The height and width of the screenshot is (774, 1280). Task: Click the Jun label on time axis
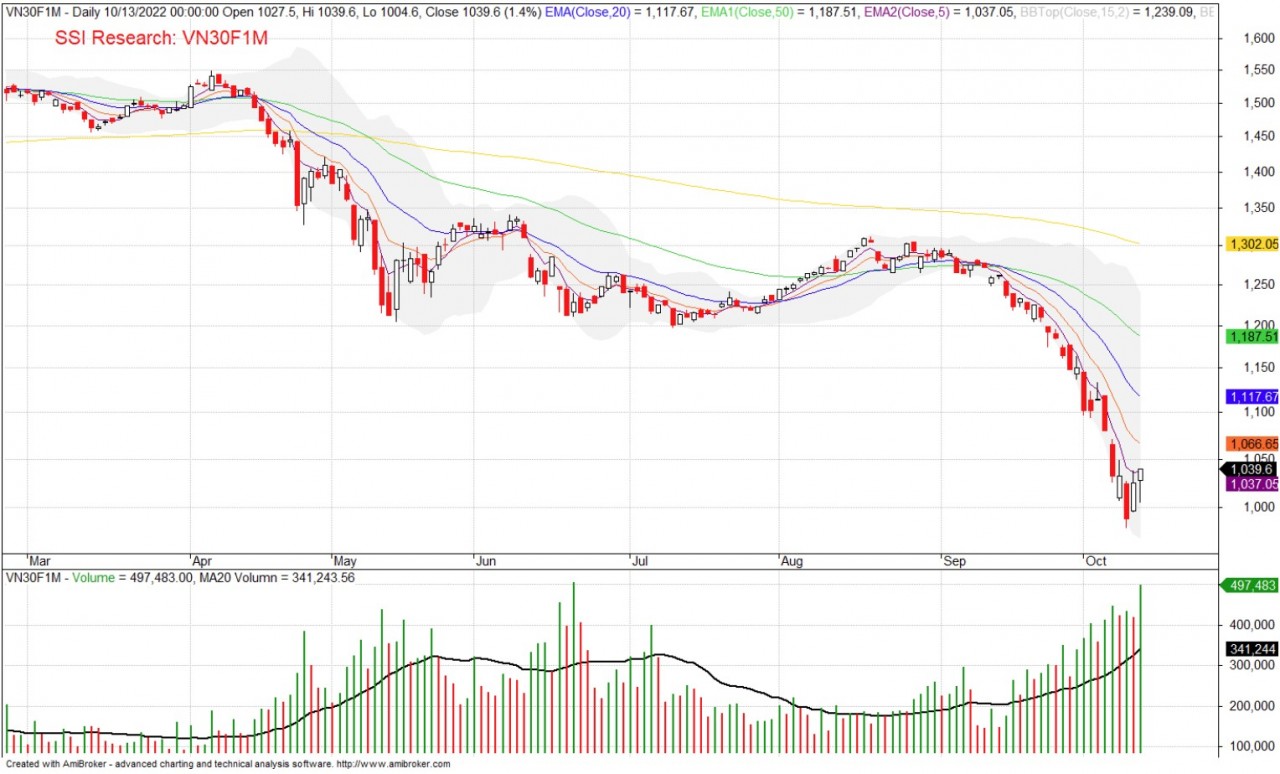point(485,561)
